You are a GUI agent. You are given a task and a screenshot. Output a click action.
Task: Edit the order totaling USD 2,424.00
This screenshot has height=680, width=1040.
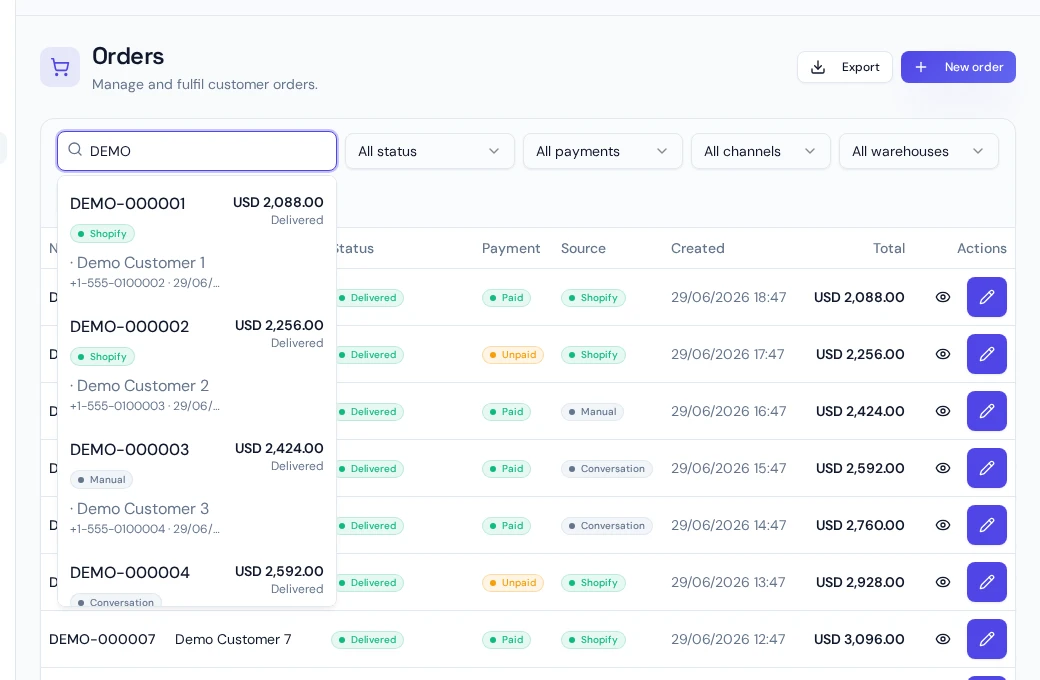point(986,411)
